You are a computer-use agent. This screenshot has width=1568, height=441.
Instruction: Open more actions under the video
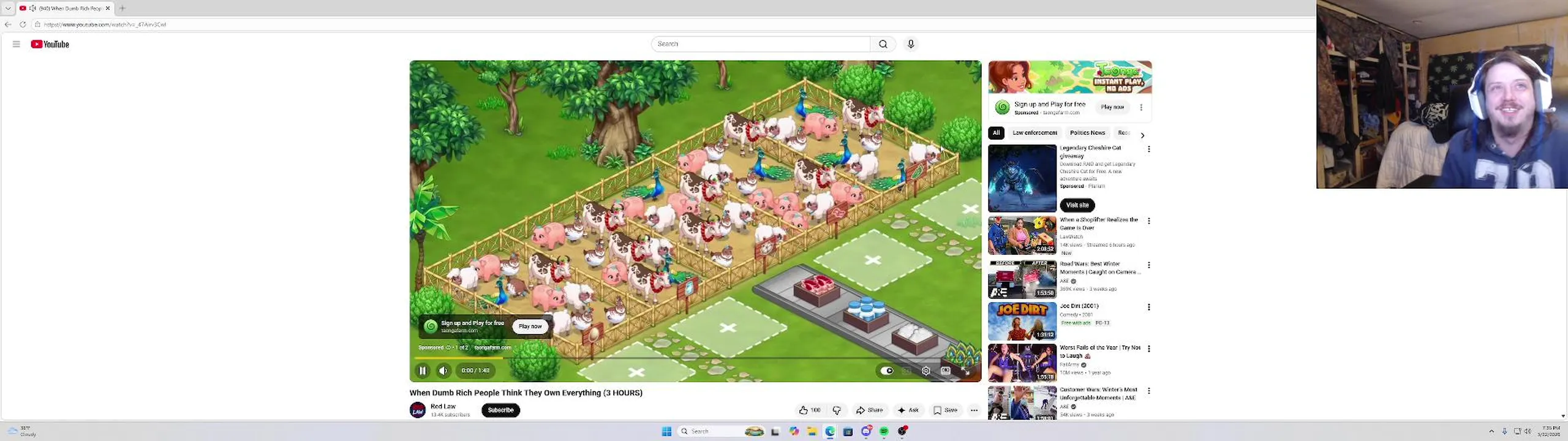point(974,410)
